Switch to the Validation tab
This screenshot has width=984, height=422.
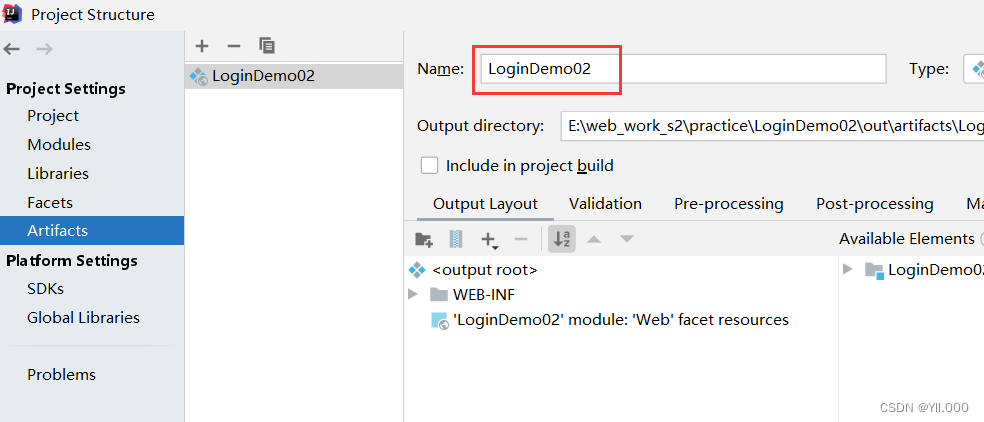(x=605, y=203)
